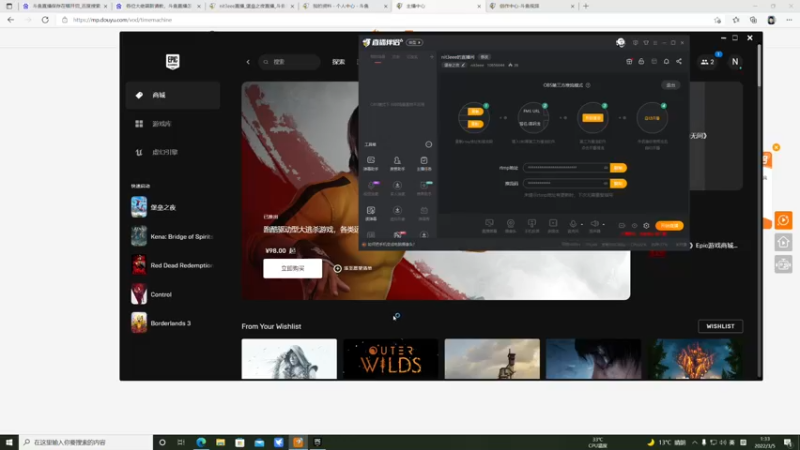Switch to the 探索 tab in Epic store

[x=339, y=62]
